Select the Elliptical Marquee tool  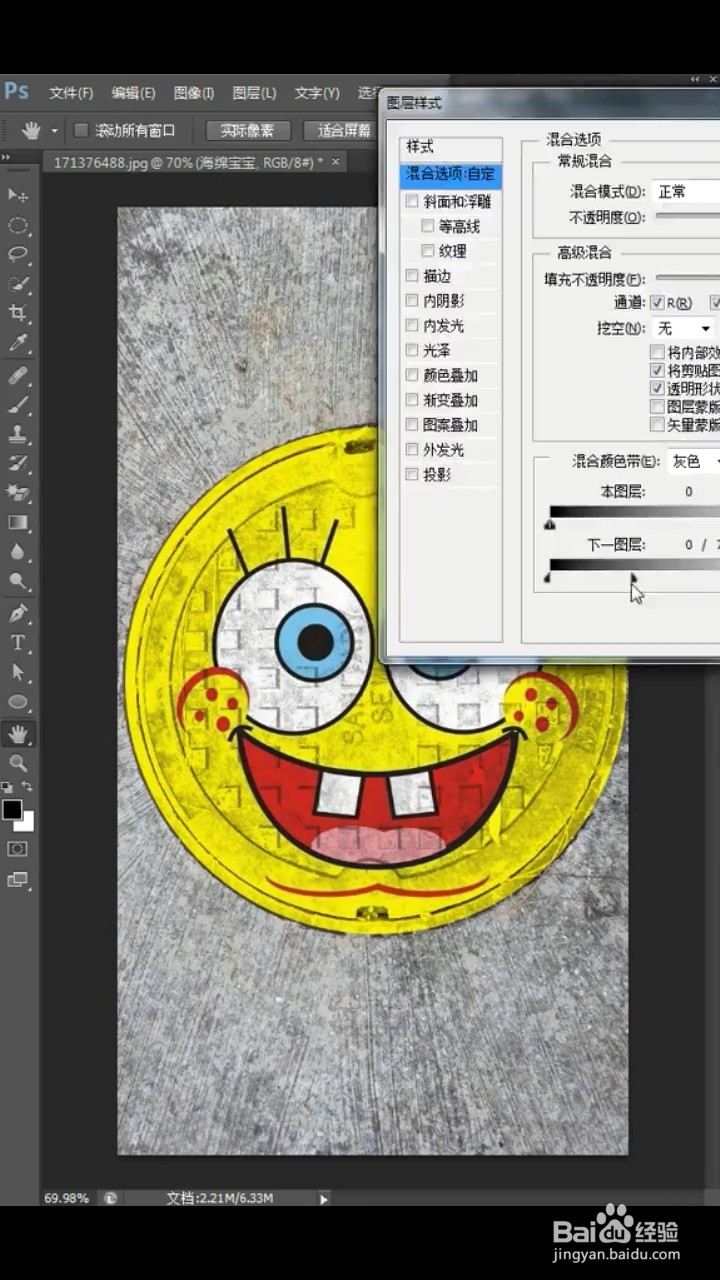click(x=18, y=225)
